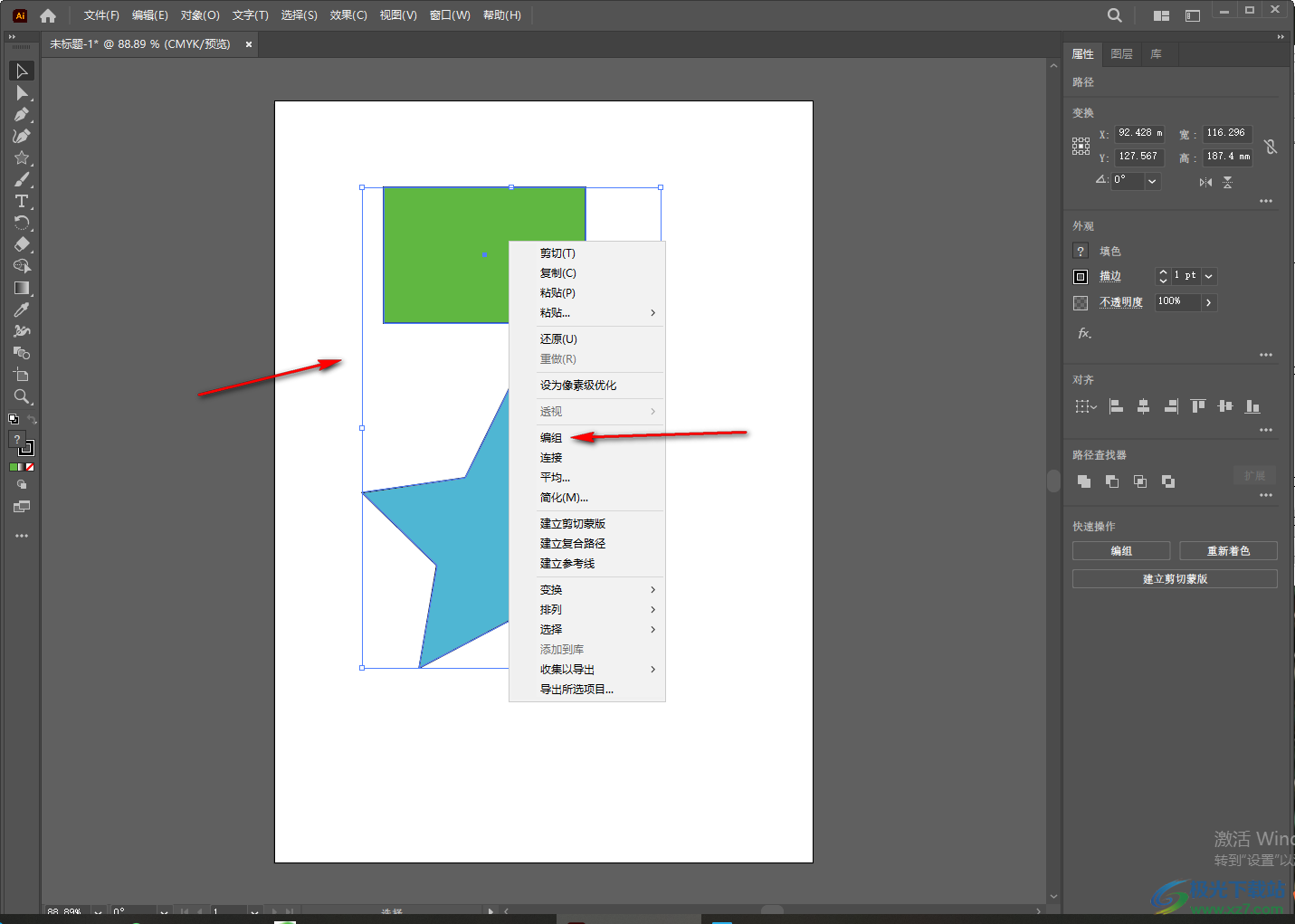Select the Eraser tool

tap(22, 245)
